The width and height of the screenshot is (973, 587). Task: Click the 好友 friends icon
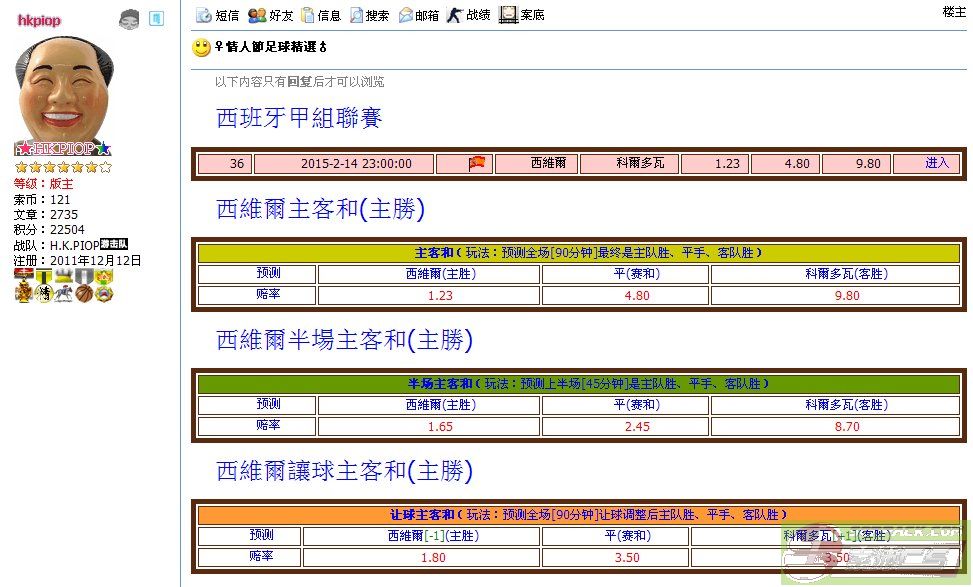[x=257, y=15]
